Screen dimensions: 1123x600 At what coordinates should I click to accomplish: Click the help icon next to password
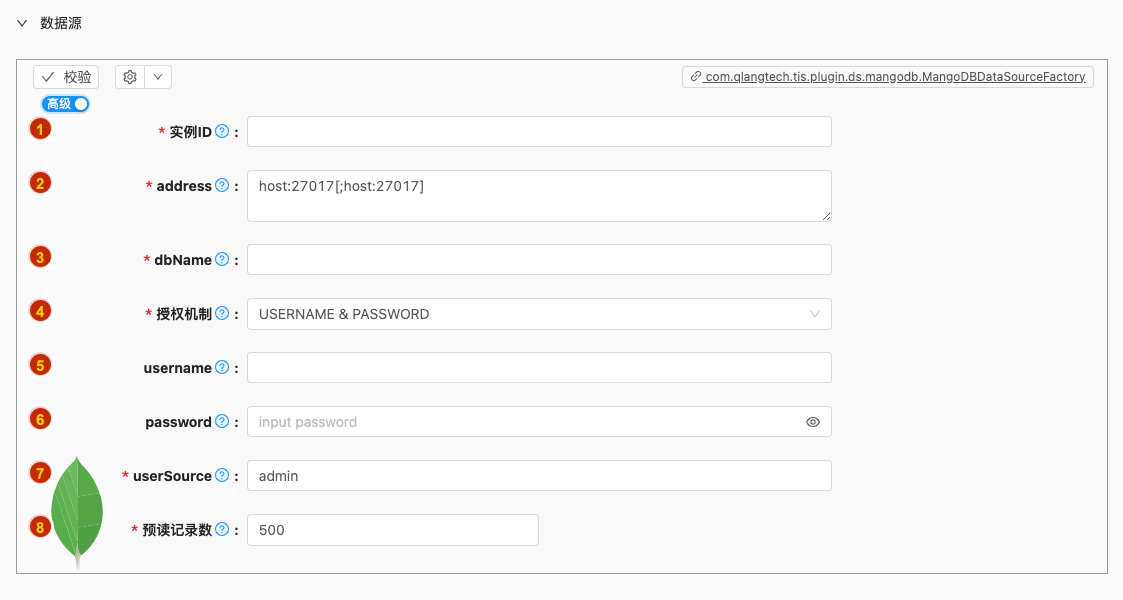(222, 422)
